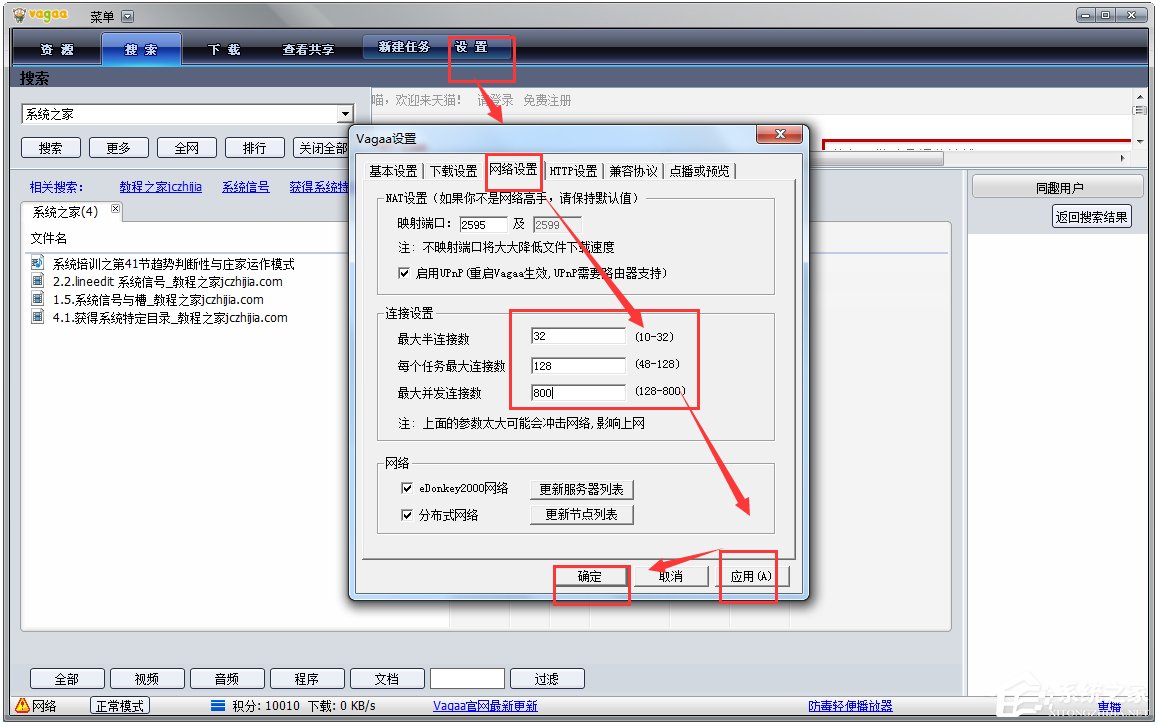Click the 搜索 button under keyword box
The image size is (1158, 726).
50,148
